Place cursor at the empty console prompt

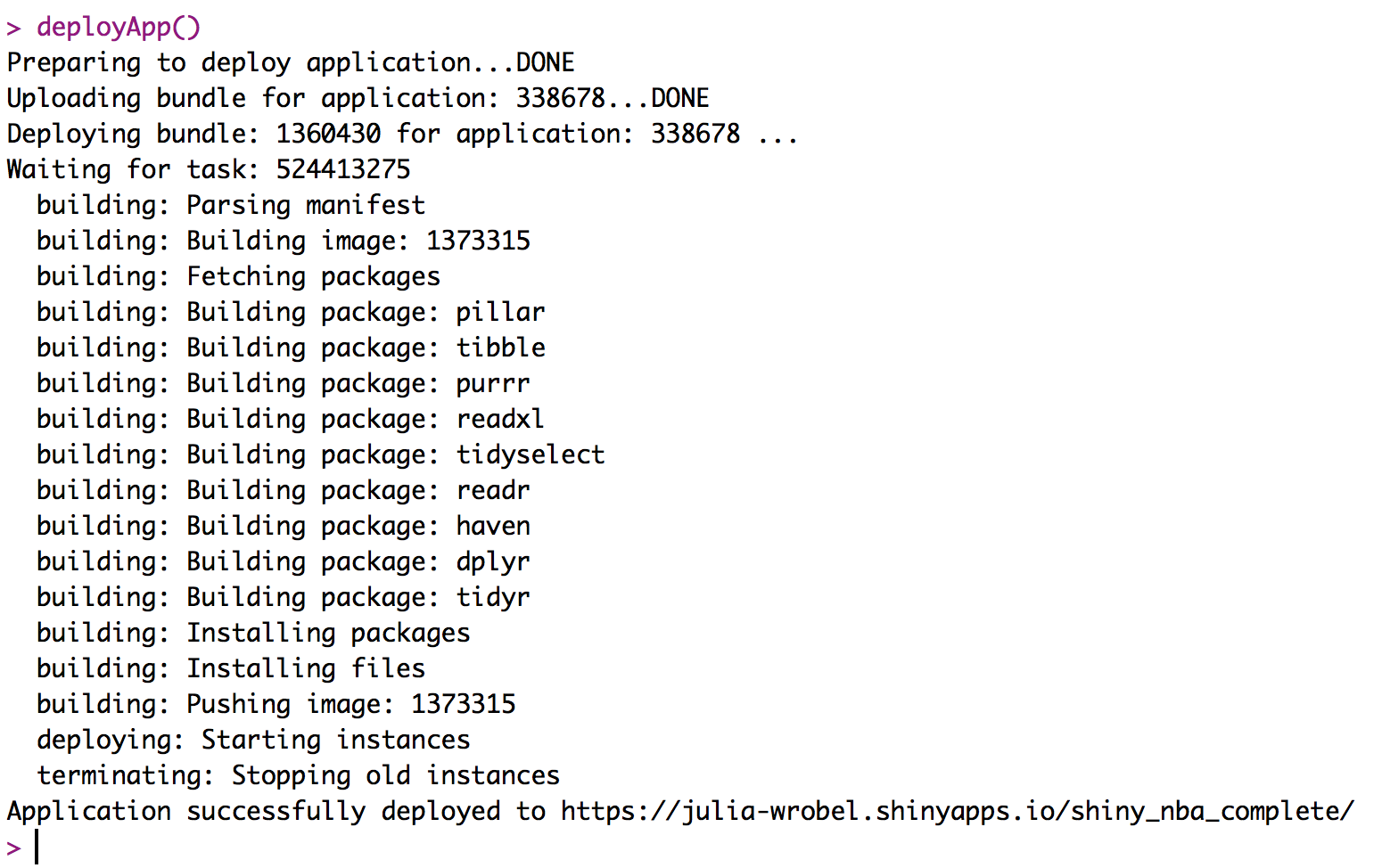(x=37, y=847)
